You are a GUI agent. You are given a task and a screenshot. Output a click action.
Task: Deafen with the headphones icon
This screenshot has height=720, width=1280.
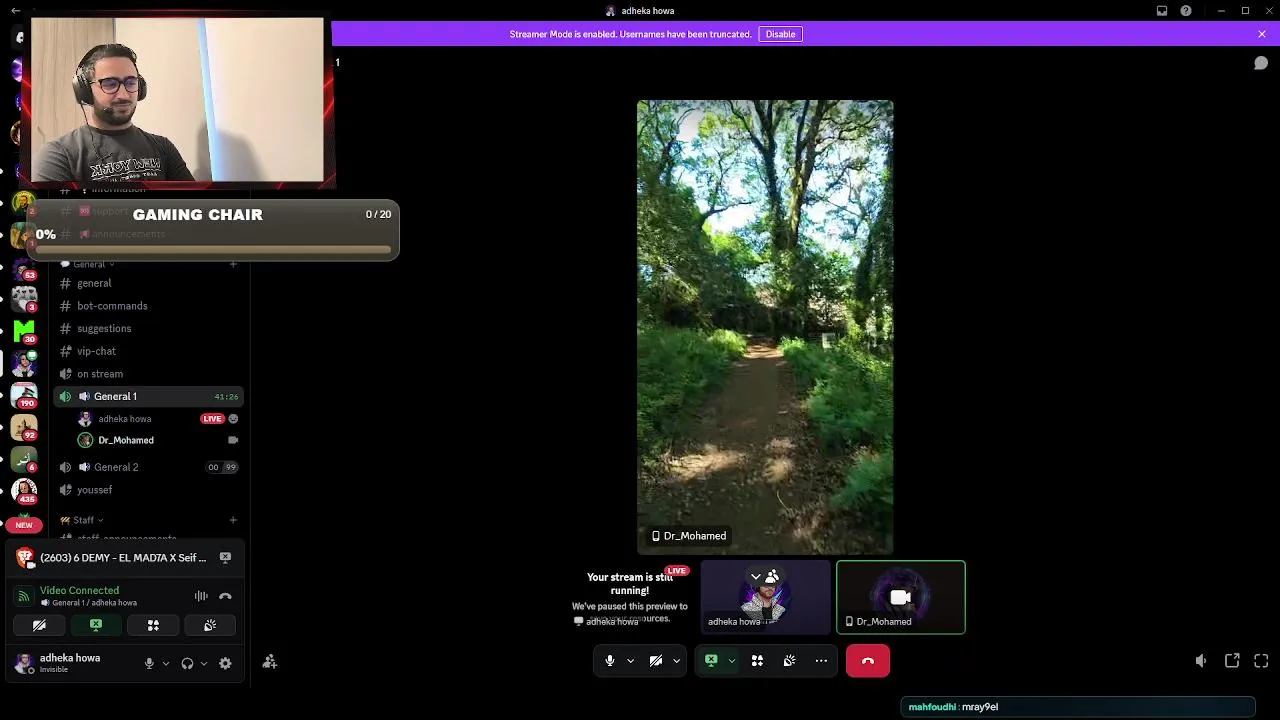[x=187, y=663]
